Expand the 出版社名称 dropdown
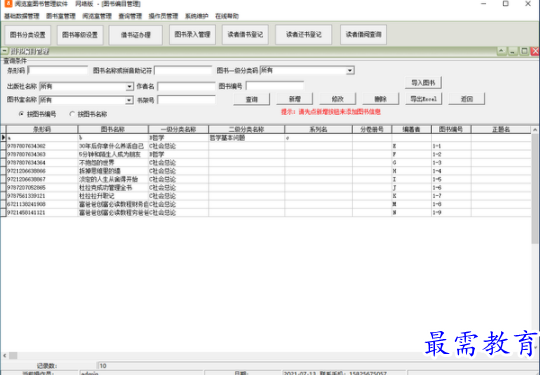Screen dimensions: 546x375 tap(129, 86)
